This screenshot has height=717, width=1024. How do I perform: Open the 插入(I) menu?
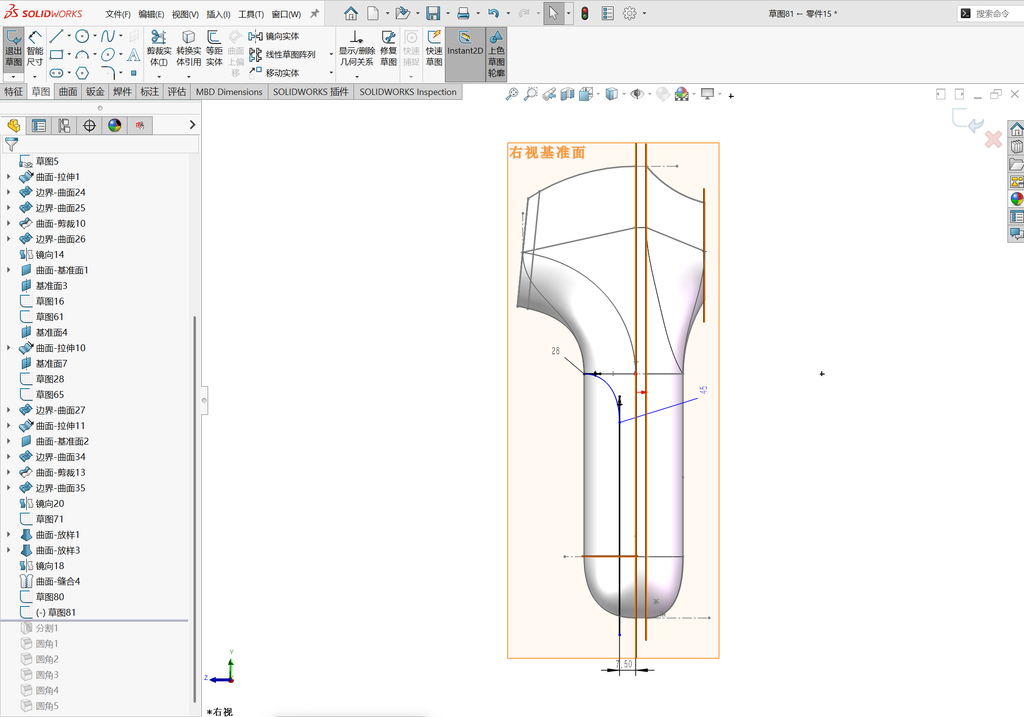[x=218, y=14]
